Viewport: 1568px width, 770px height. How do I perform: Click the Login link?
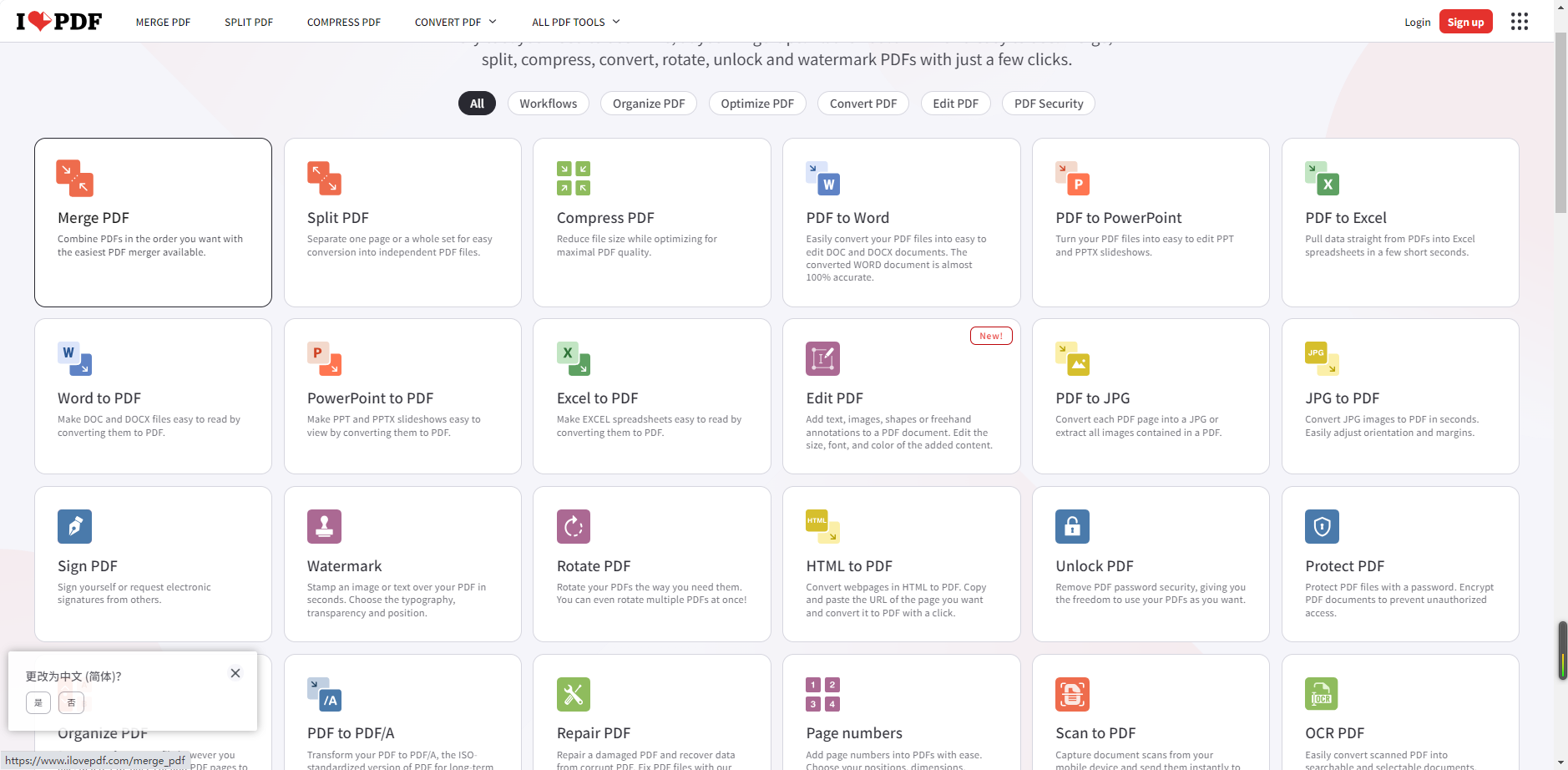coord(1417,22)
